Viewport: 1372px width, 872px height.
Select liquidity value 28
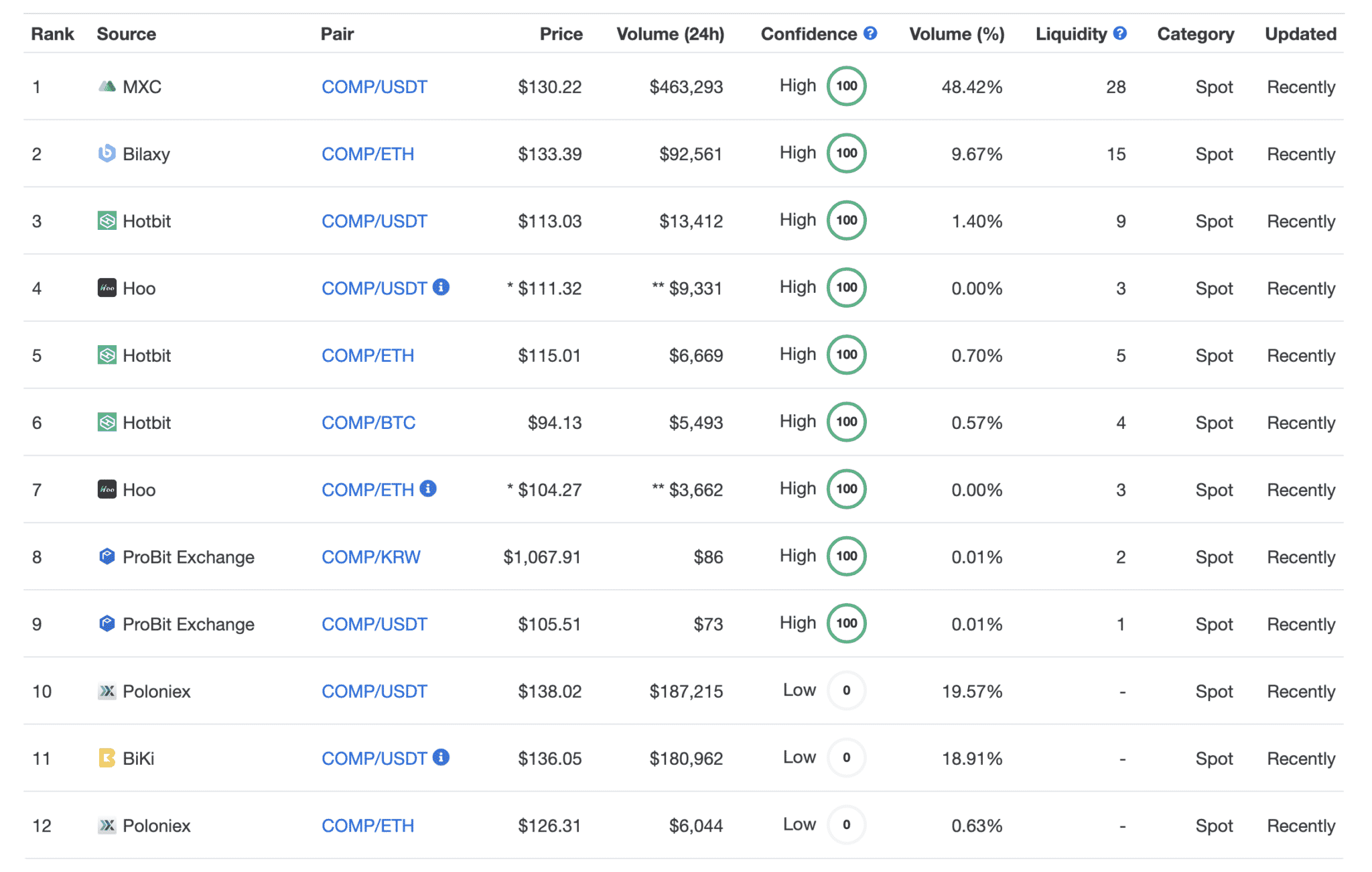[x=1116, y=87]
